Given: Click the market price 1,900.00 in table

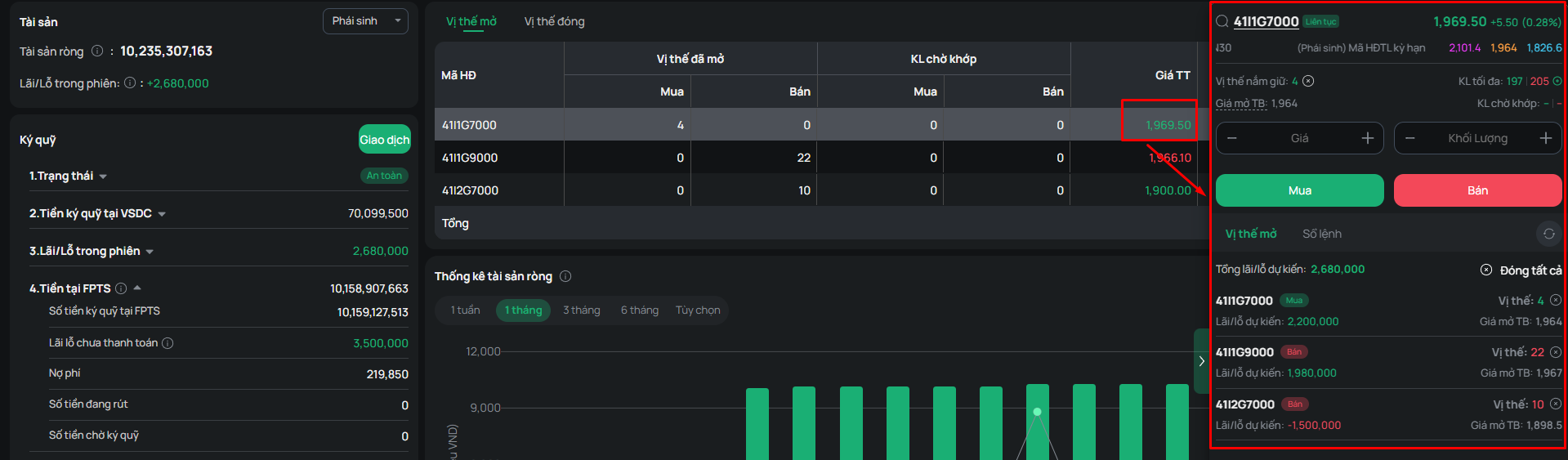Looking at the screenshot, I should (1168, 190).
